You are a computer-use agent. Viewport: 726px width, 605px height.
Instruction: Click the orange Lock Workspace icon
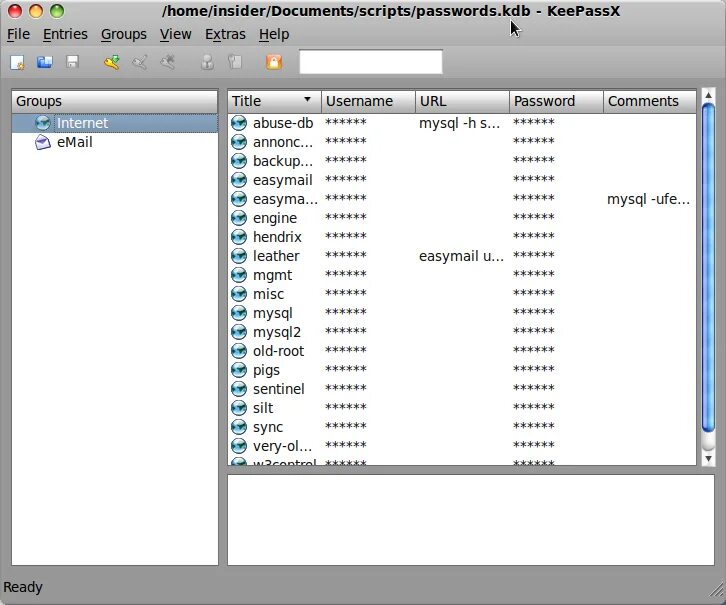pos(274,62)
